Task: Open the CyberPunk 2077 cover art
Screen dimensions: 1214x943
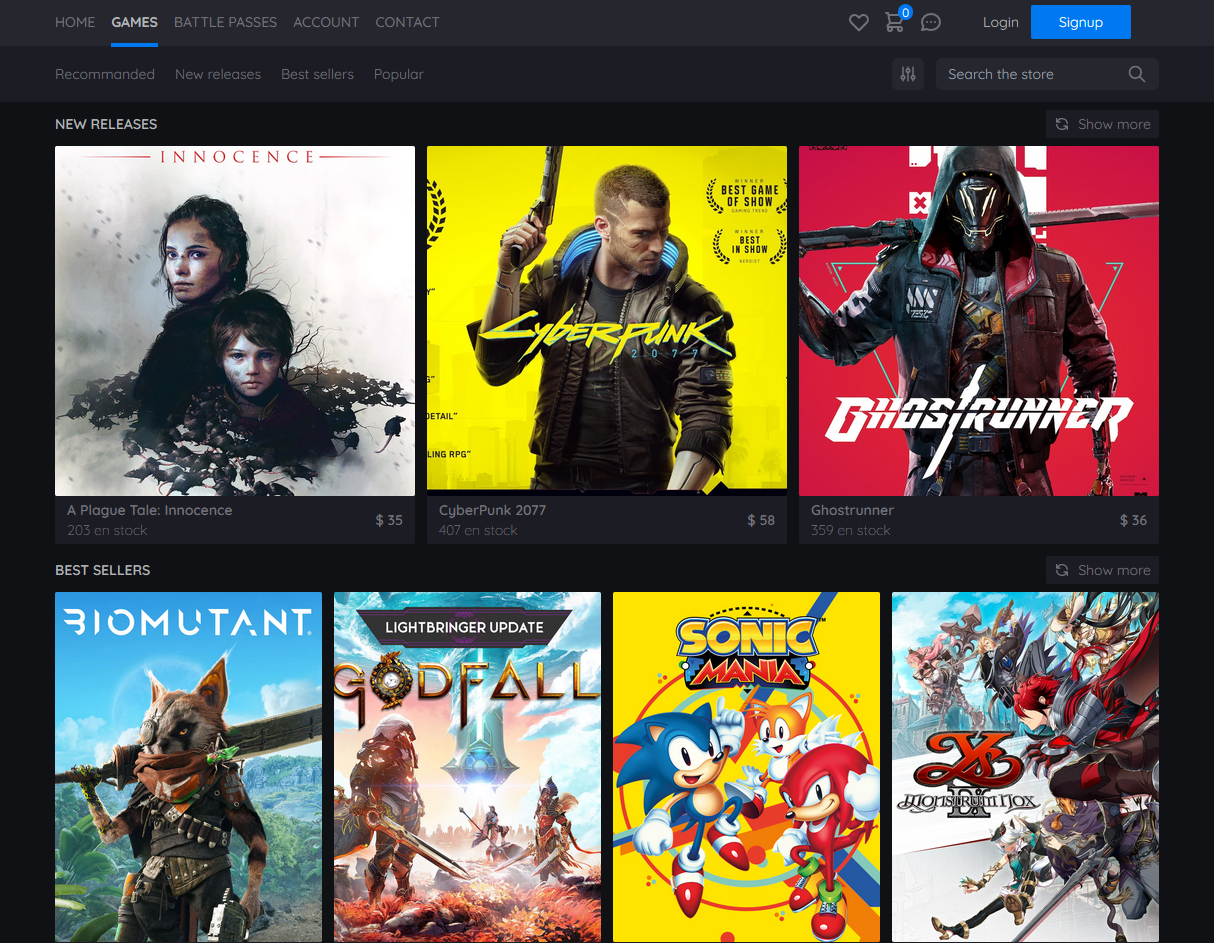Action: [607, 321]
